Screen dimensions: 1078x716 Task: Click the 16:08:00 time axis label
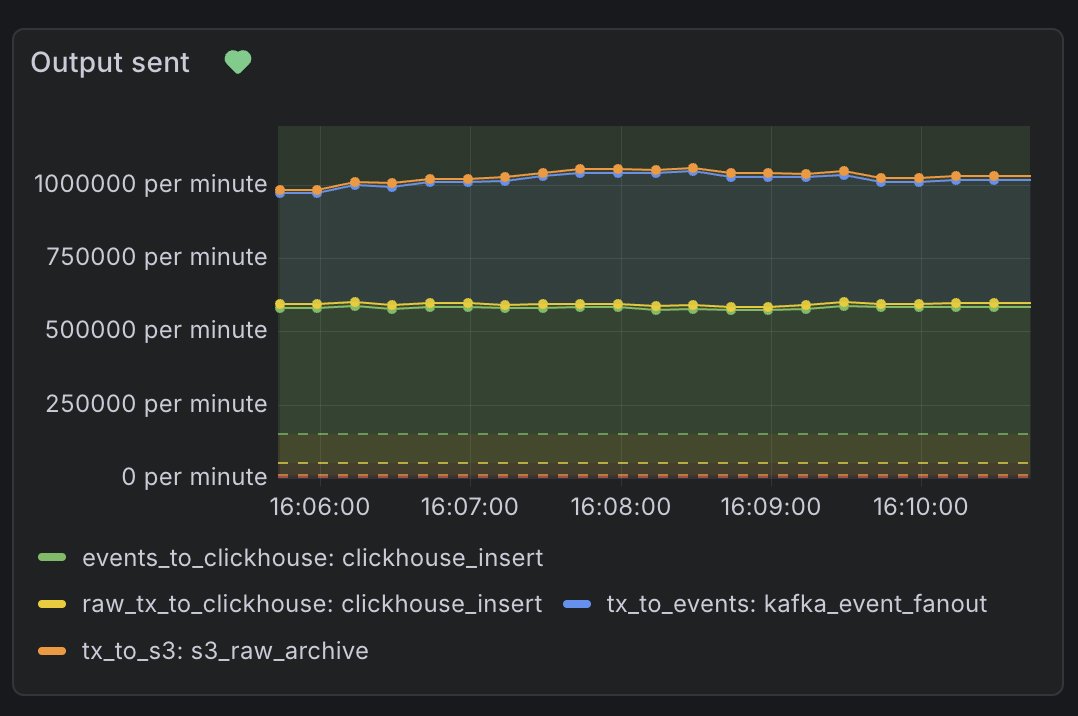(x=620, y=507)
